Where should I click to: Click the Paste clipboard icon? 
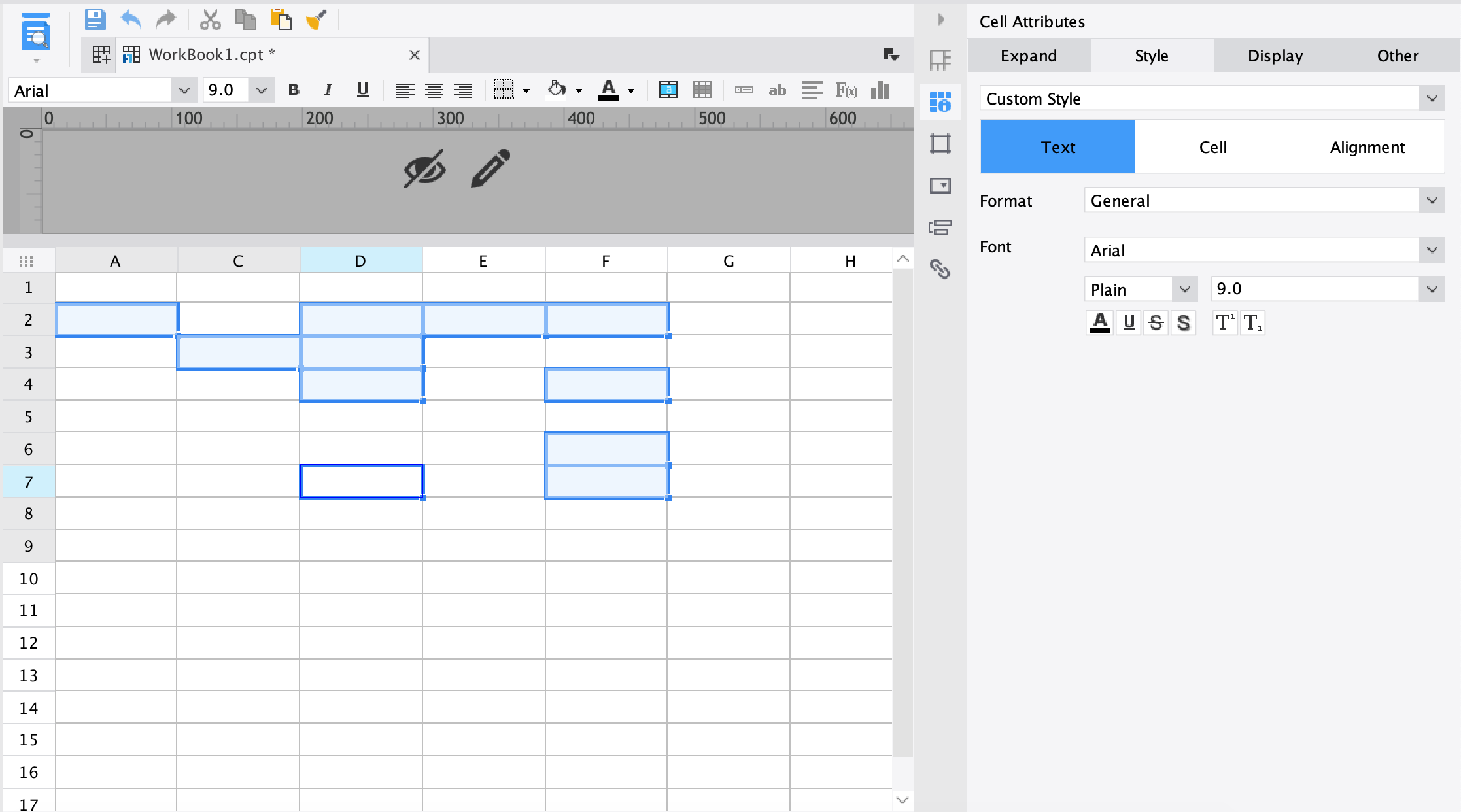[x=281, y=20]
